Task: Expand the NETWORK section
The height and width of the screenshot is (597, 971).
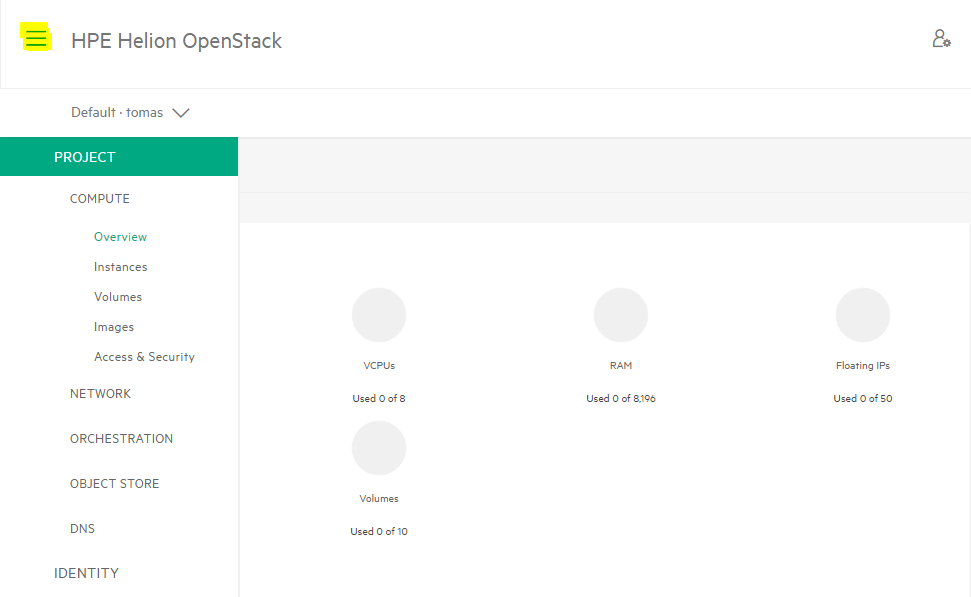Action: tap(100, 394)
